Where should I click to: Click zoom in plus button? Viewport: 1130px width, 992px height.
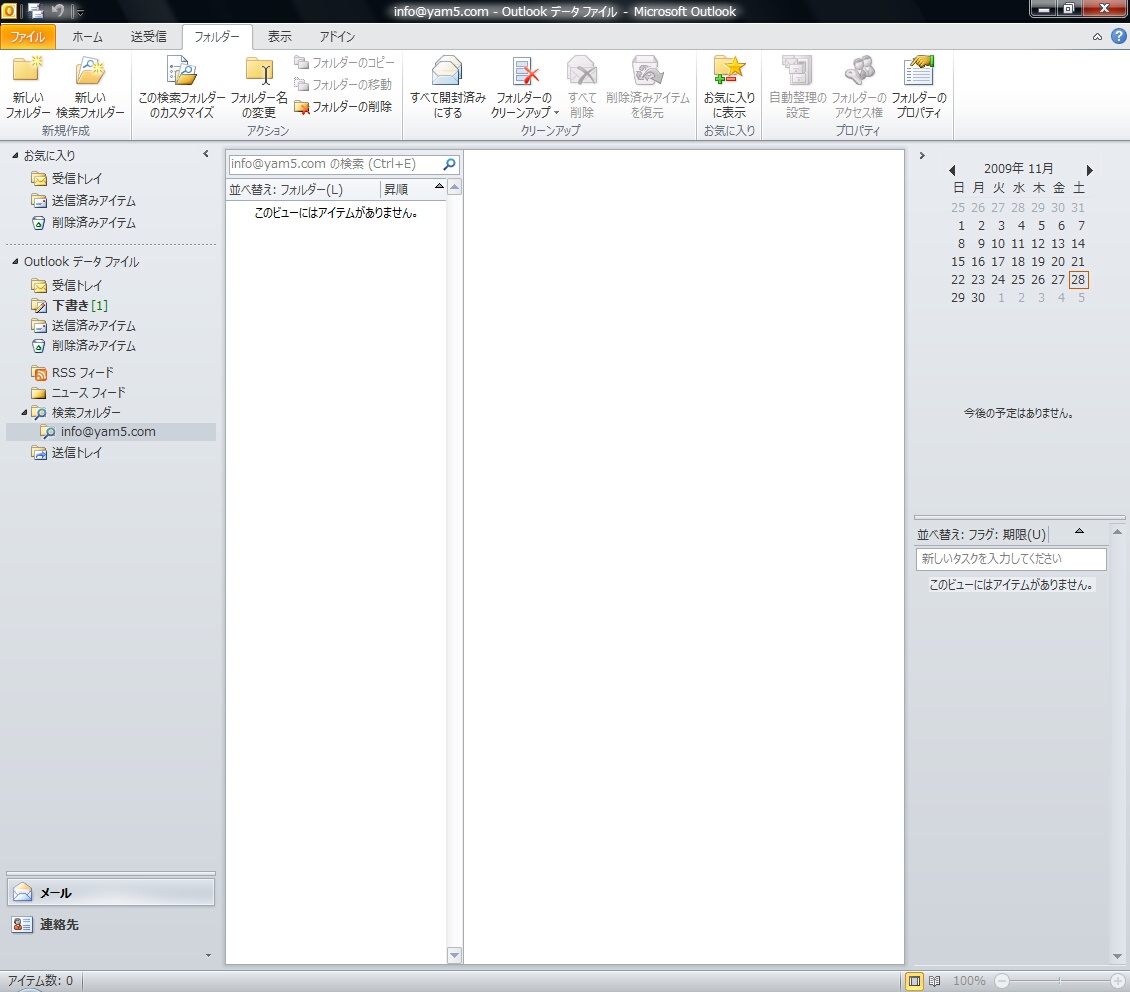click(x=1118, y=980)
